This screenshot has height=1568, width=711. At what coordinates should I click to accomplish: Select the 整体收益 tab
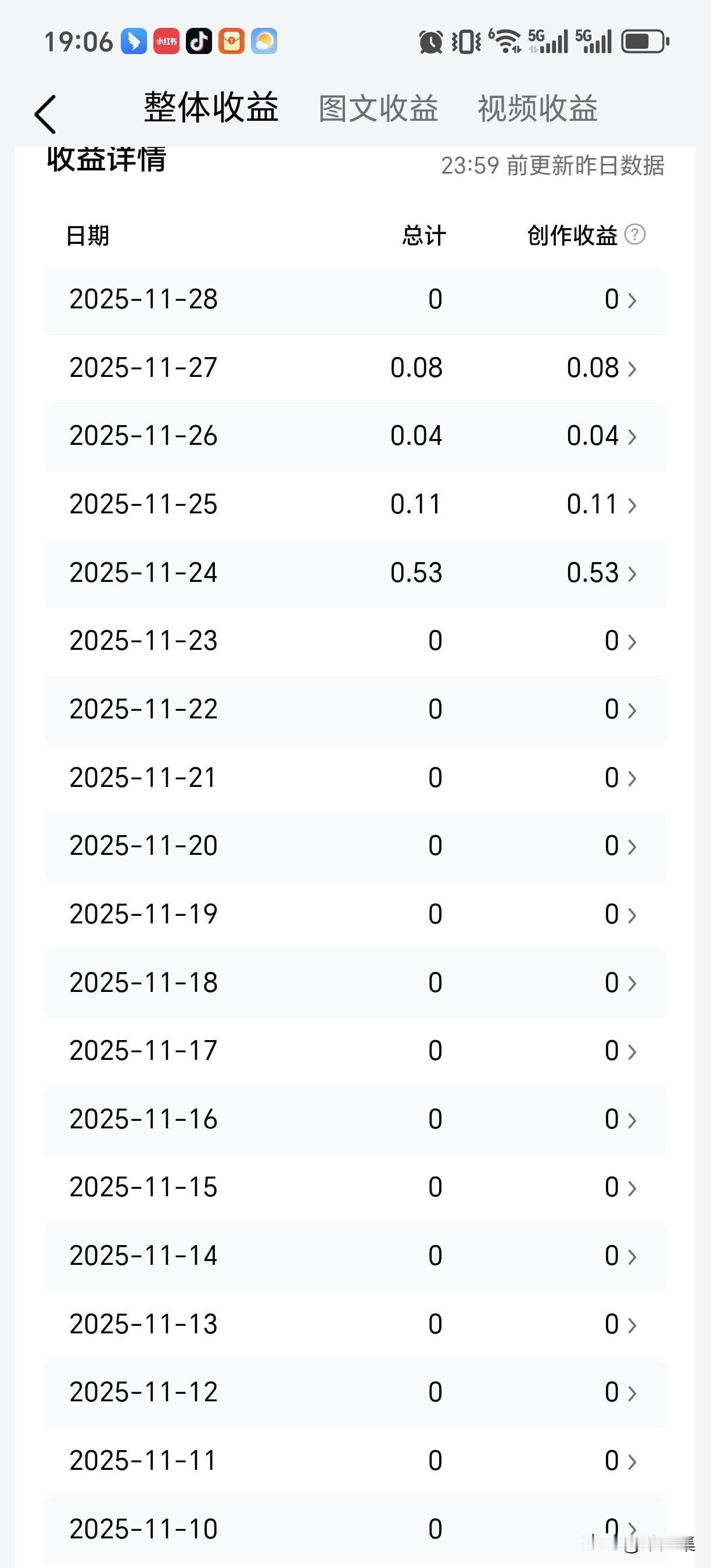[211, 107]
